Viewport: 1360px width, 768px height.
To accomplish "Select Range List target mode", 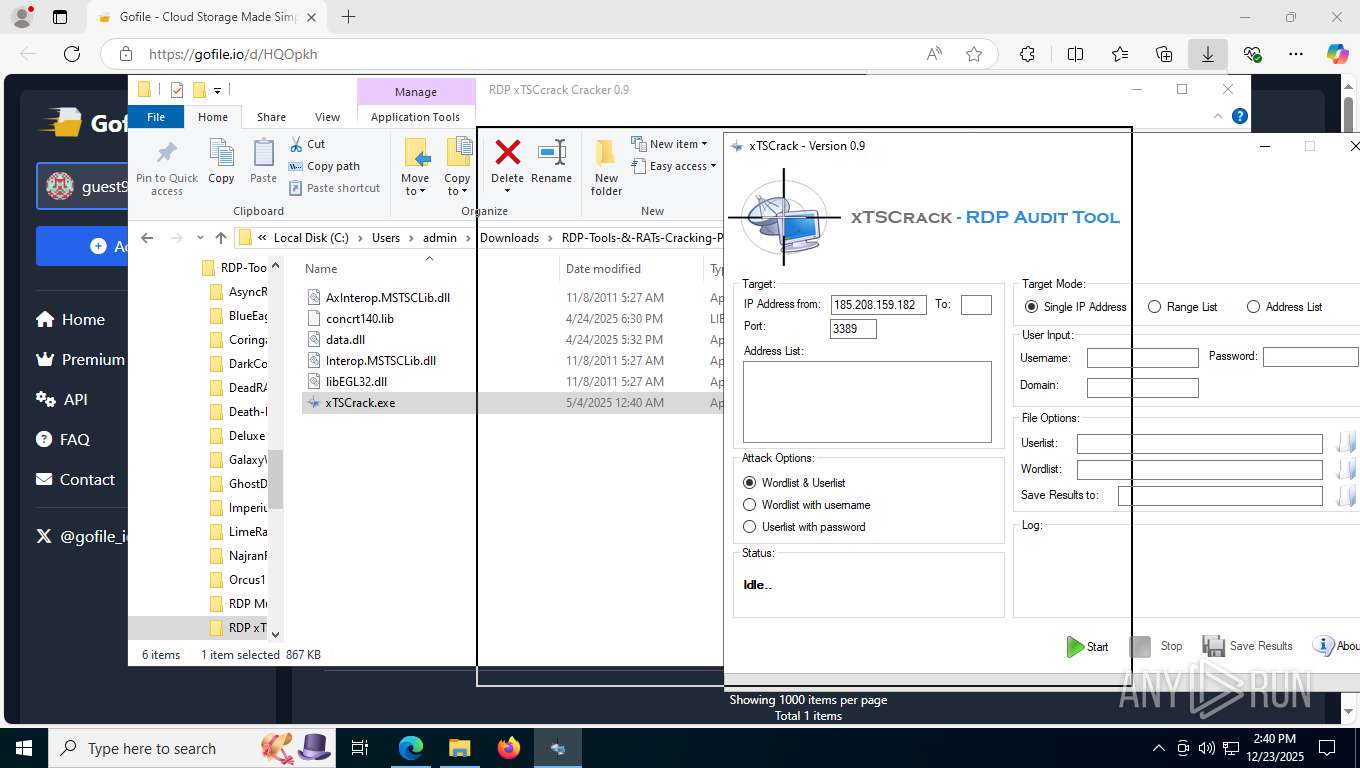I will tap(1183, 307).
